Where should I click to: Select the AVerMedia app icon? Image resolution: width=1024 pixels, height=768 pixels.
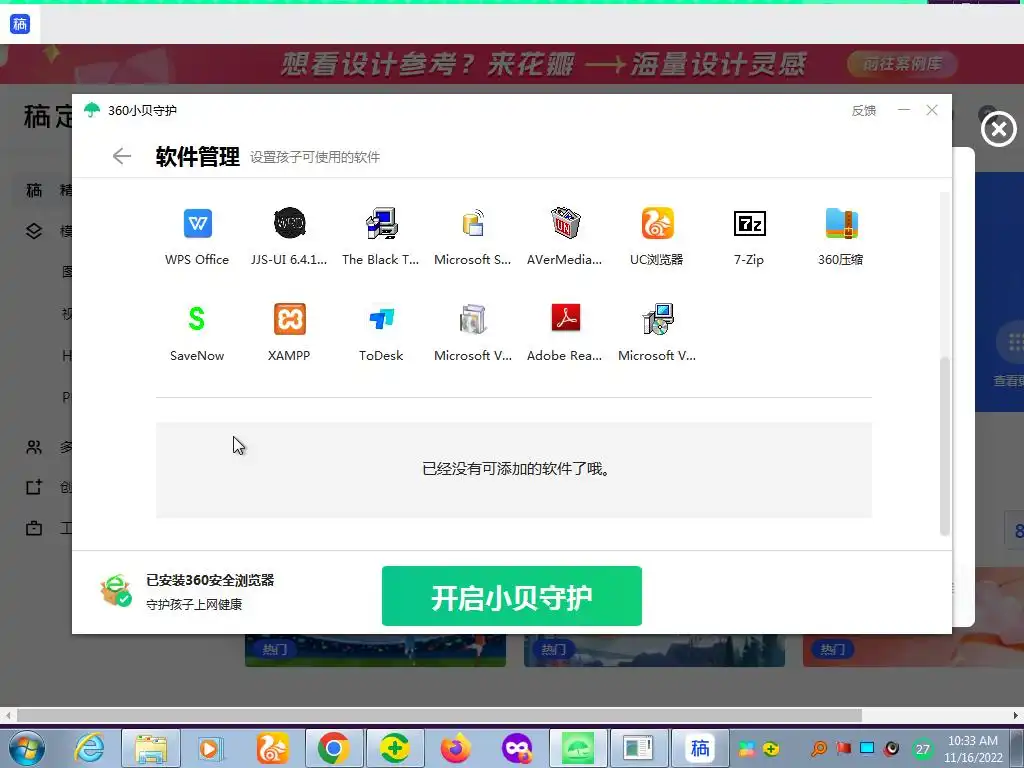point(565,223)
